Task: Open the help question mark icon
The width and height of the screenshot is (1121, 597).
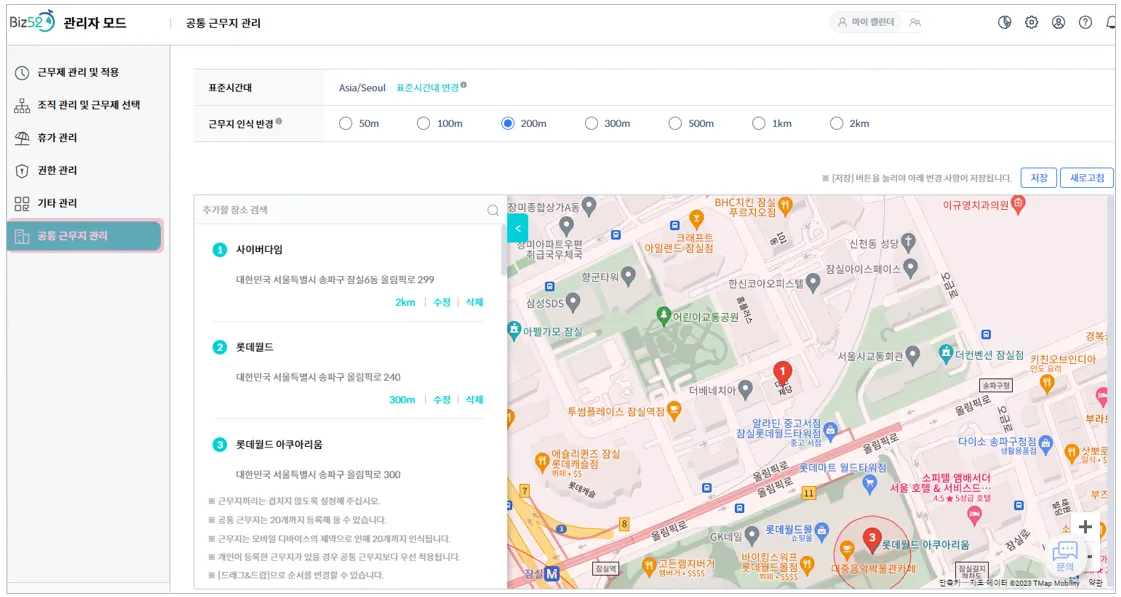Action: click(x=1085, y=22)
